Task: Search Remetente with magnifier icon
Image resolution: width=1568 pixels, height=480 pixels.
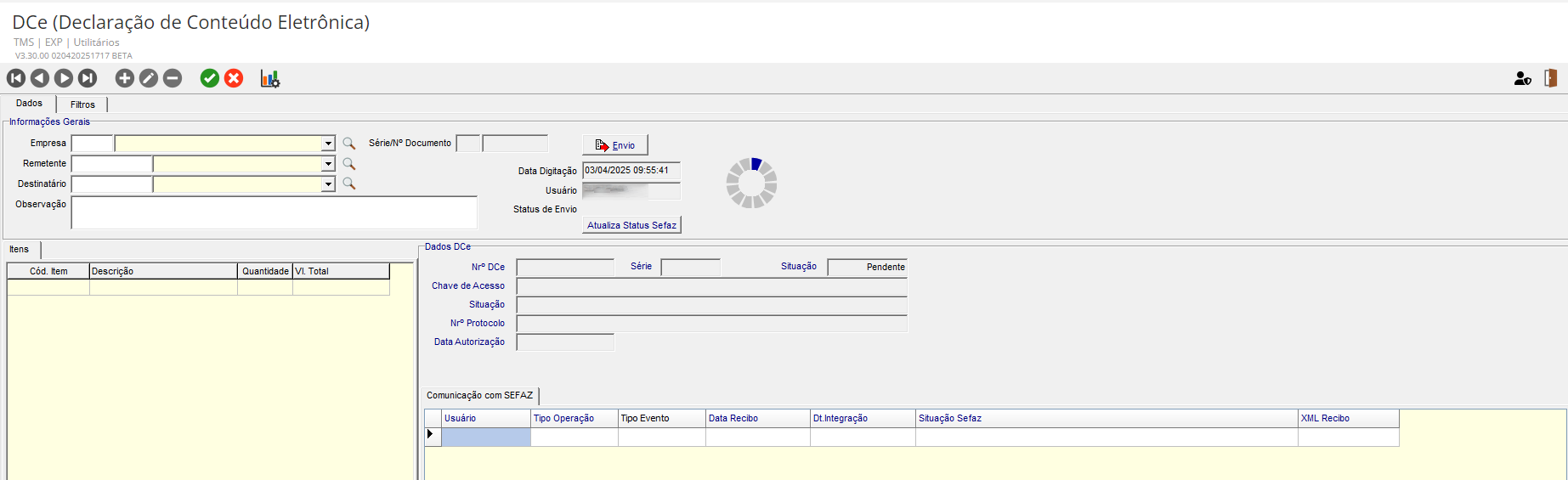Action: click(x=348, y=164)
